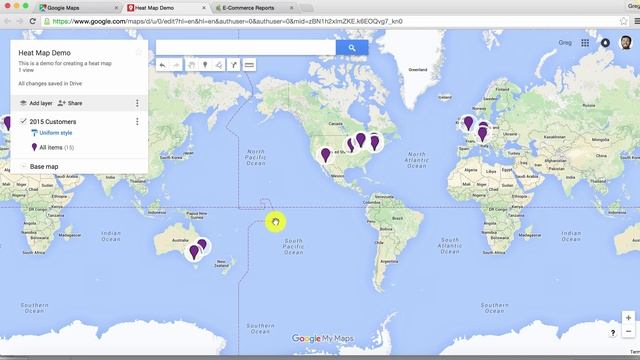Toggle the 2015 Customers layer checkbox
640x360 pixels.
(23, 121)
